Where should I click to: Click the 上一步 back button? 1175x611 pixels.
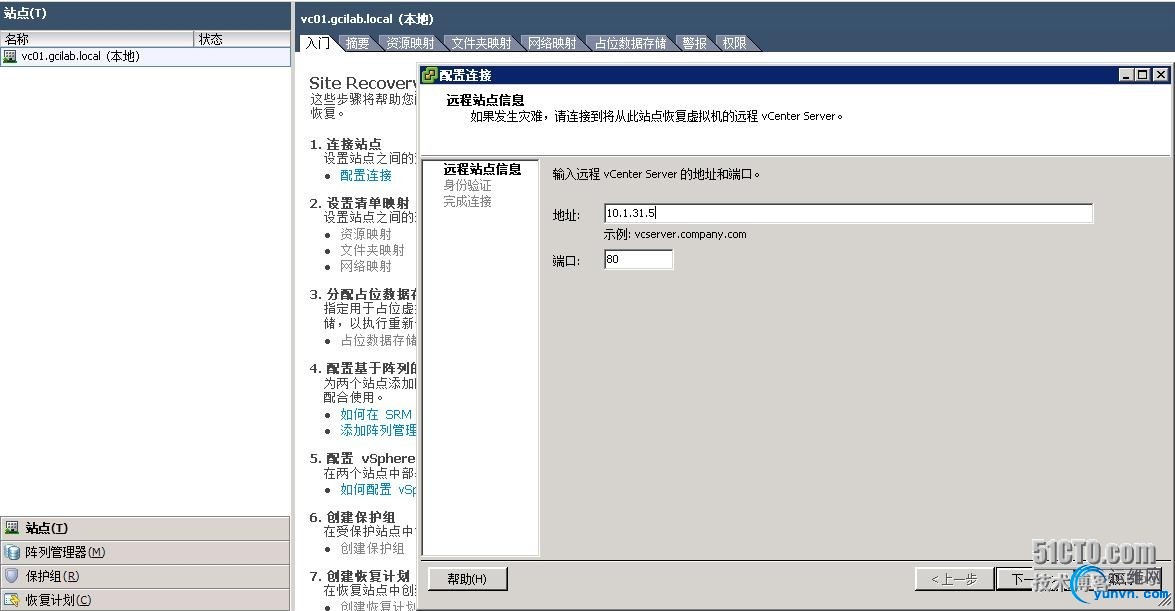[x=954, y=579]
